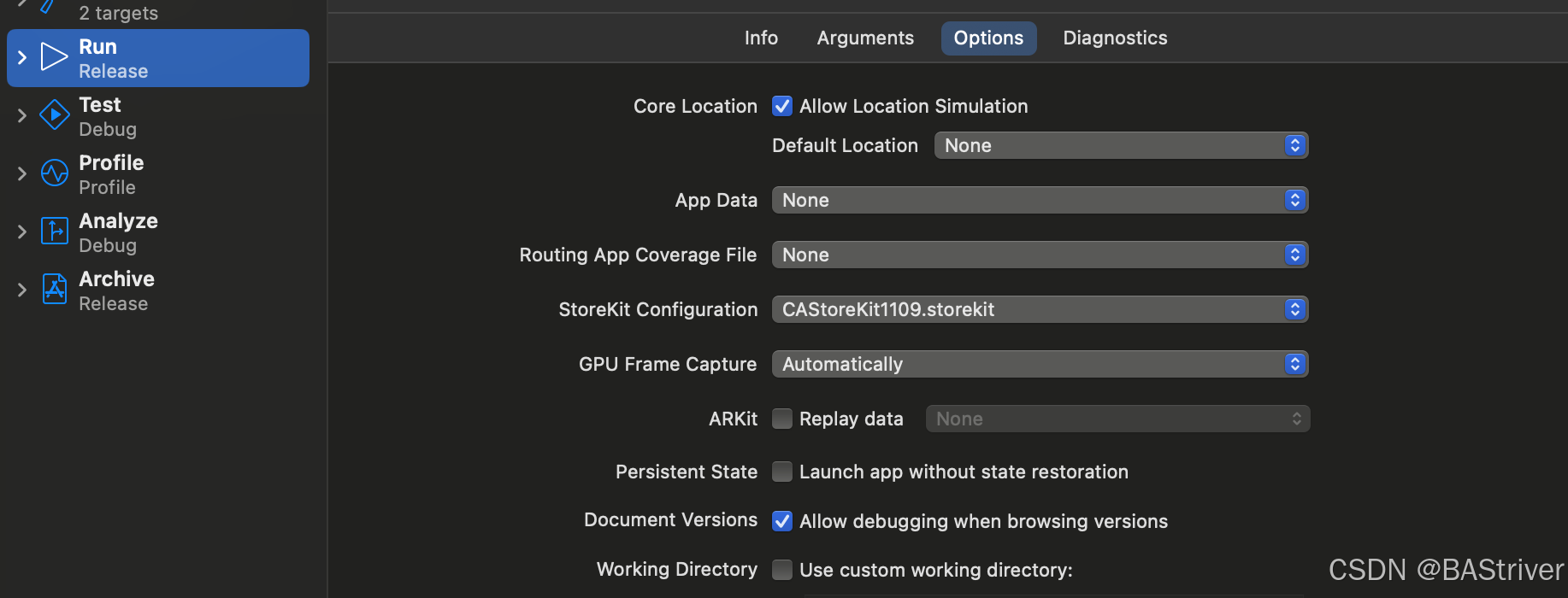
Task: Enable Use custom working directory checkbox
Action: pos(781,570)
